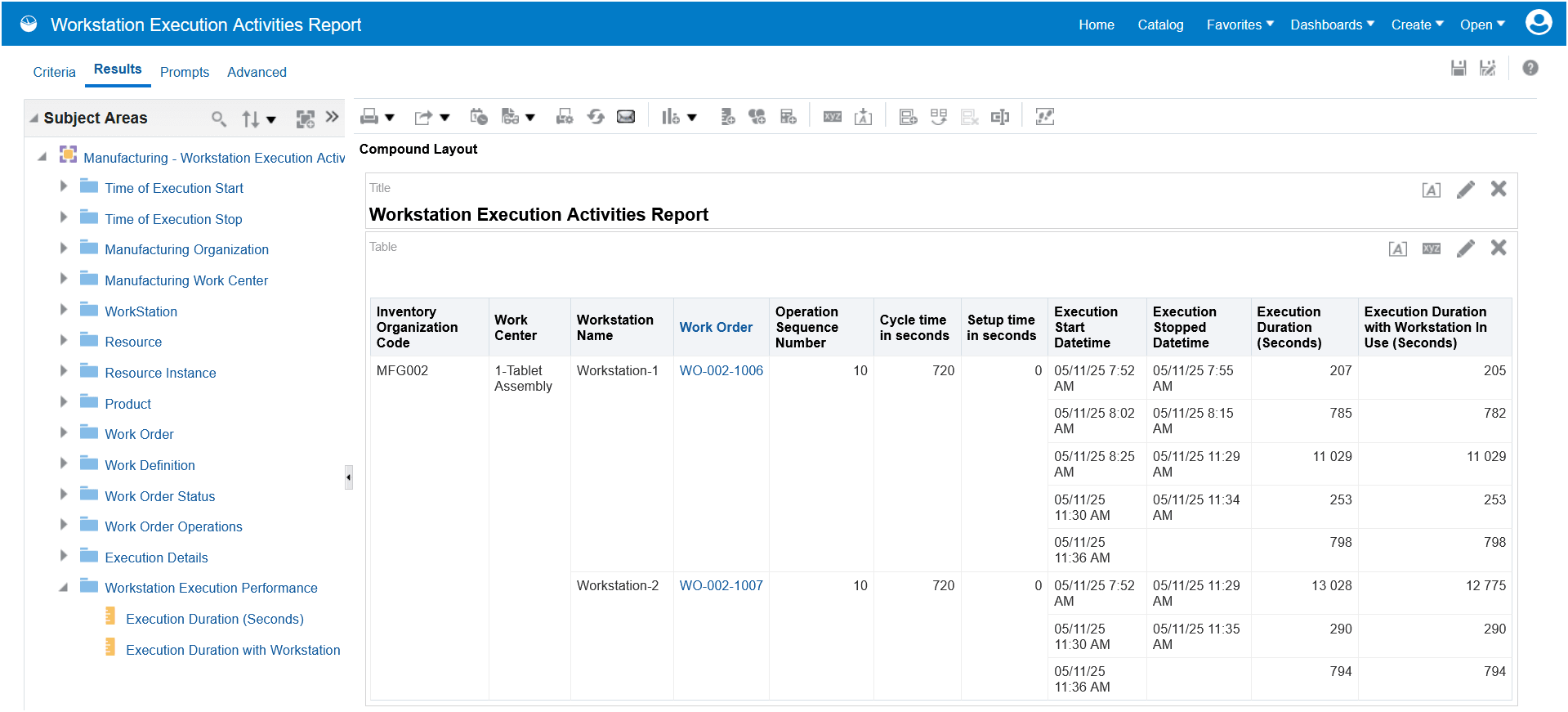Screen dimensions: 1568x712
Task: Open the export dropdown arrow
Action: tap(444, 118)
